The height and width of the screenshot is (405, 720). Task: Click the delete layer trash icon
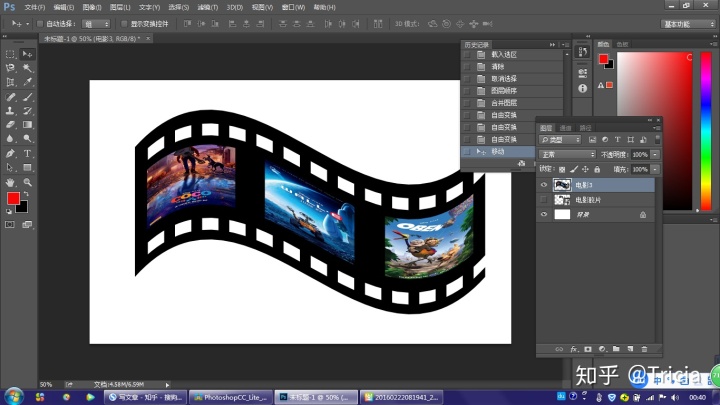tap(644, 349)
